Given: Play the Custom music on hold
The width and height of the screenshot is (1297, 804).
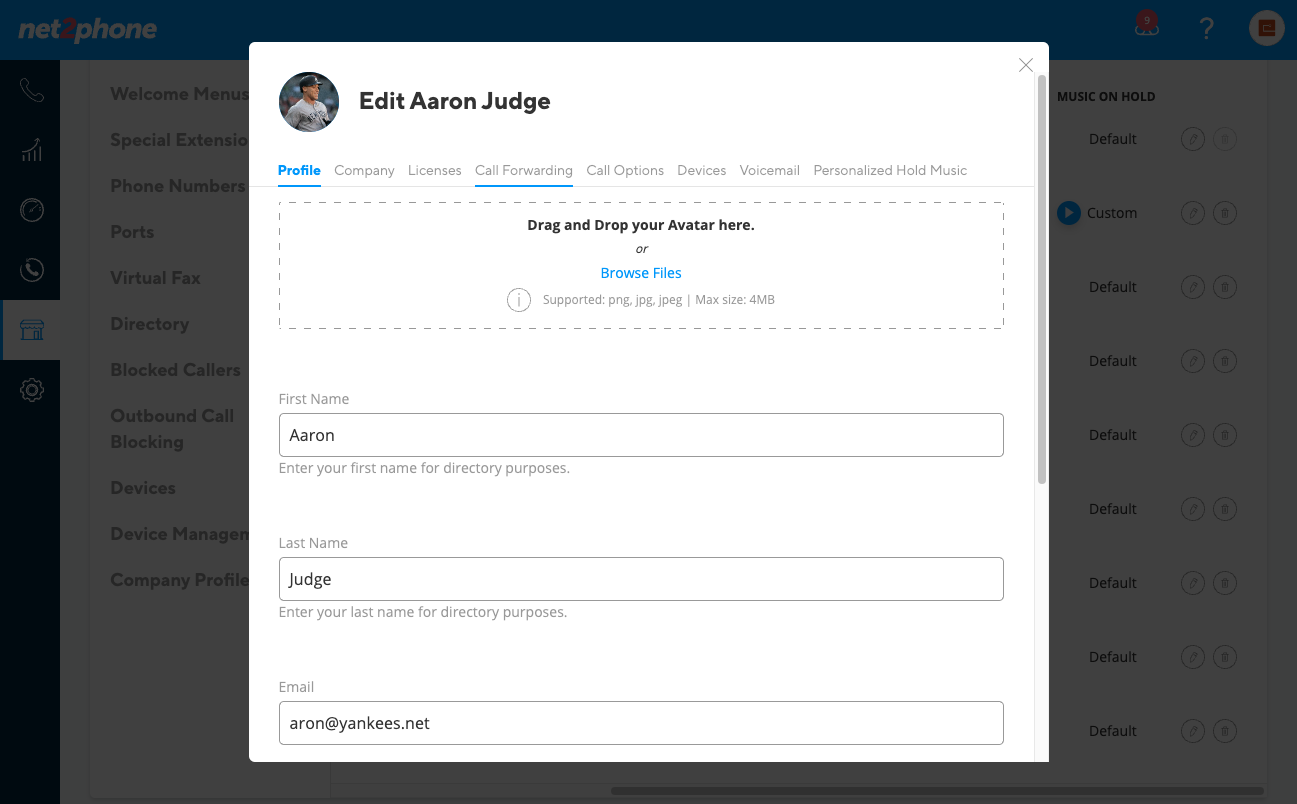Looking at the screenshot, I should [x=1069, y=213].
